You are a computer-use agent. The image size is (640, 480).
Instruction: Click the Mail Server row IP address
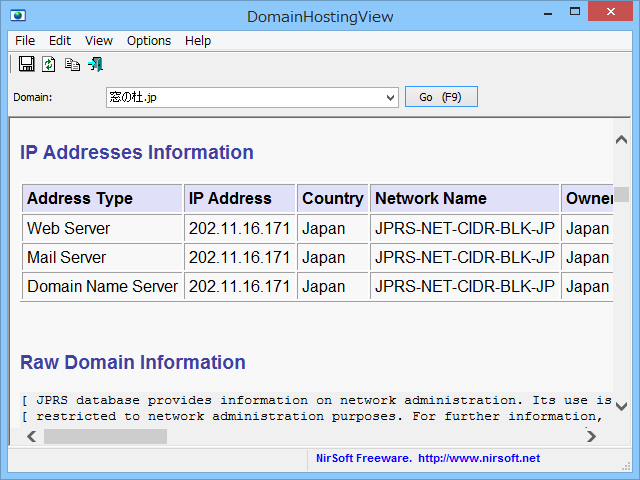tap(240, 258)
